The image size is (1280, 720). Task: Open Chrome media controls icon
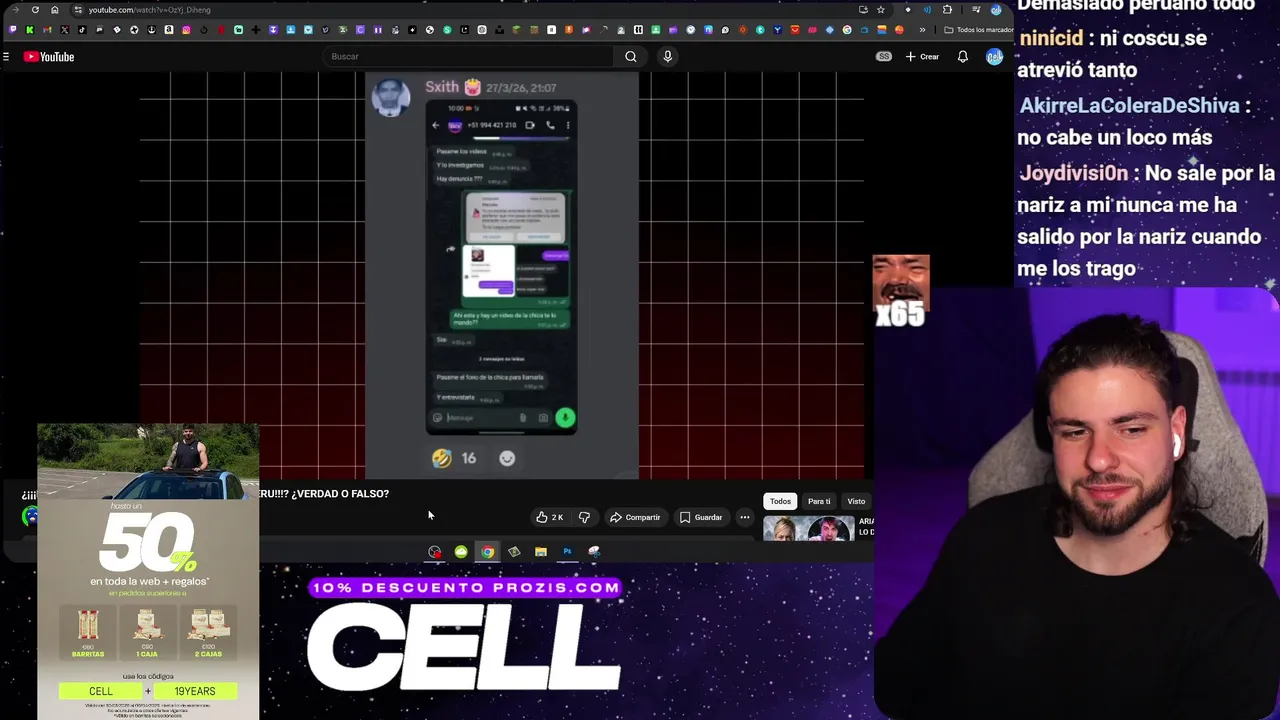[976, 10]
